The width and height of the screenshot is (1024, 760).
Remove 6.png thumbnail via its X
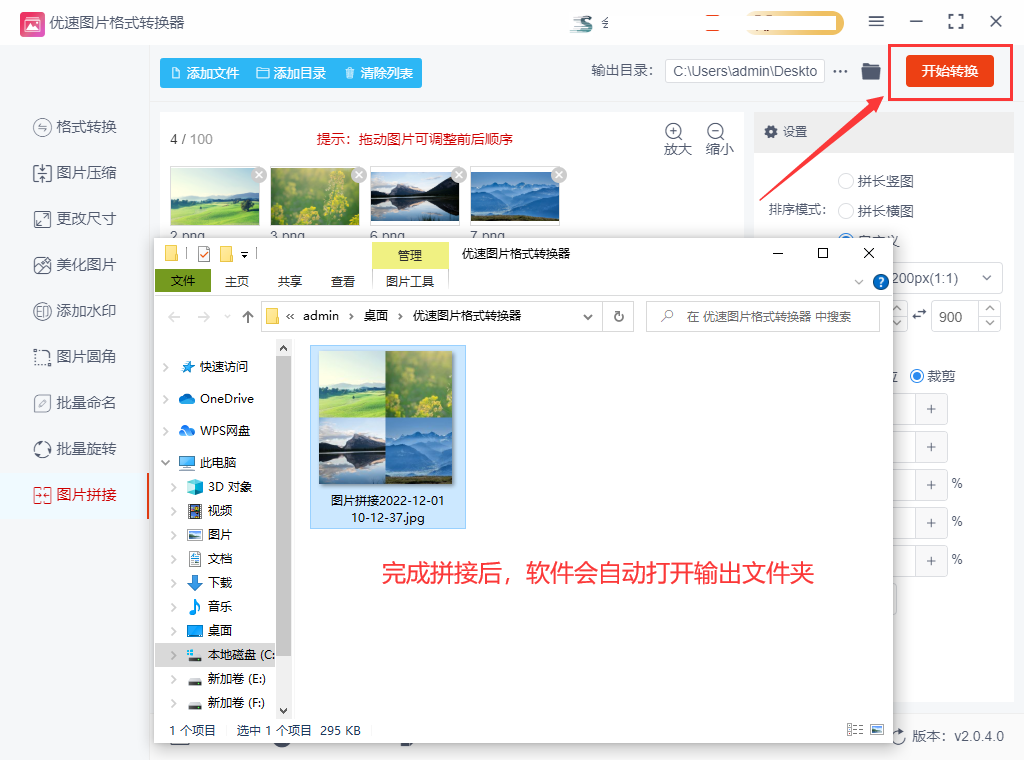coord(459,175)
